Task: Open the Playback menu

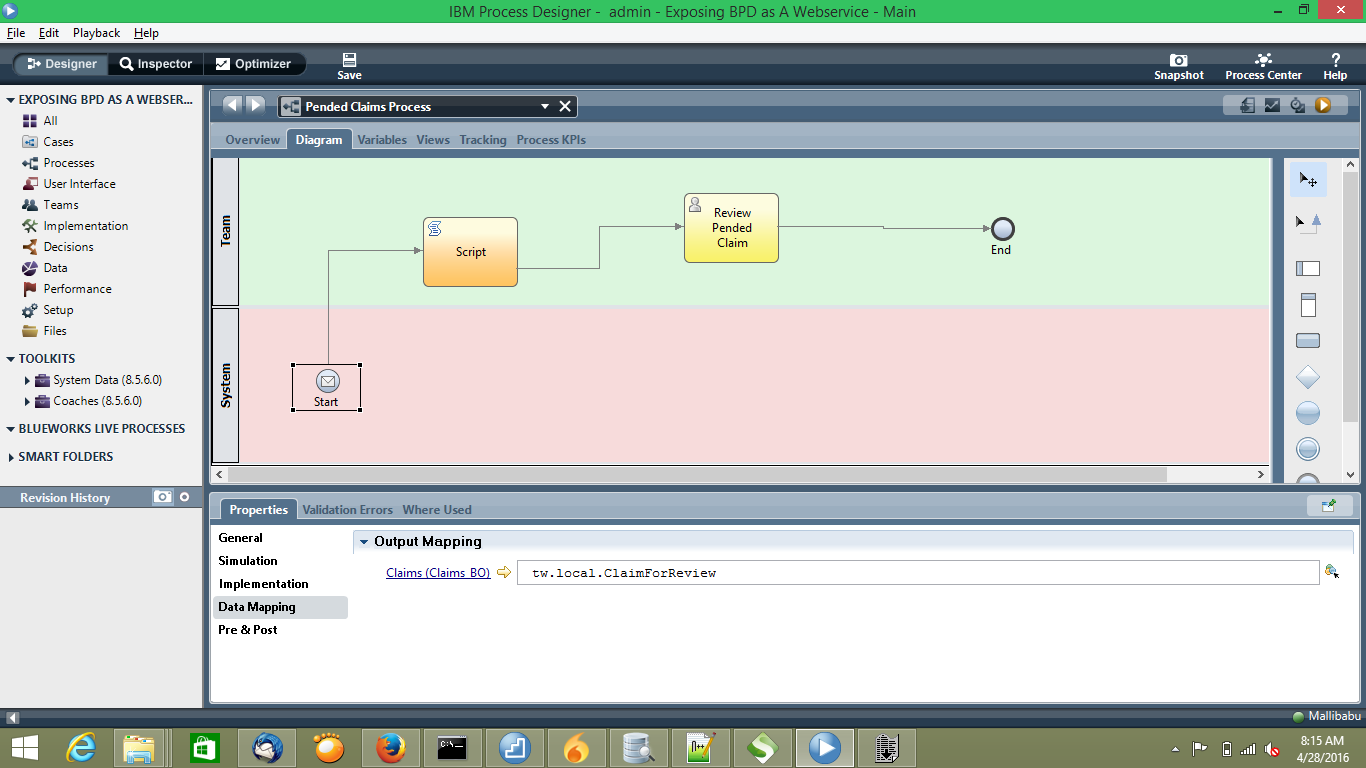Action: tap(96, 32)
